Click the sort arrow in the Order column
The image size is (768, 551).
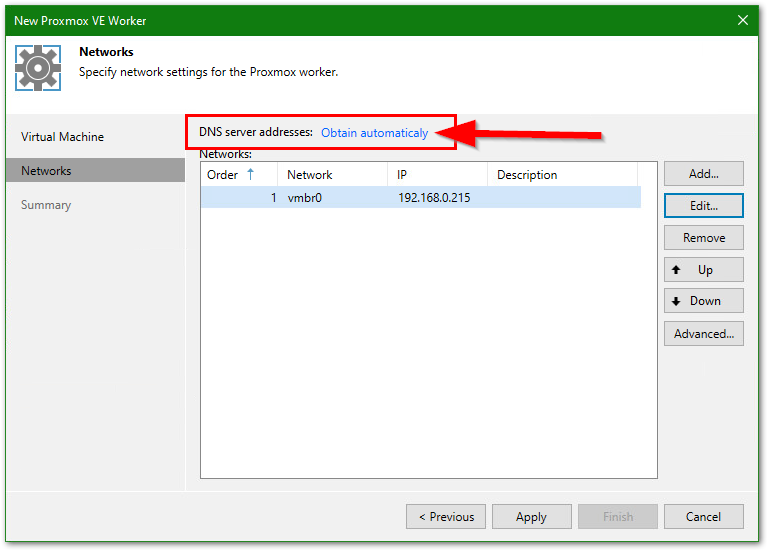click(250, 175)
